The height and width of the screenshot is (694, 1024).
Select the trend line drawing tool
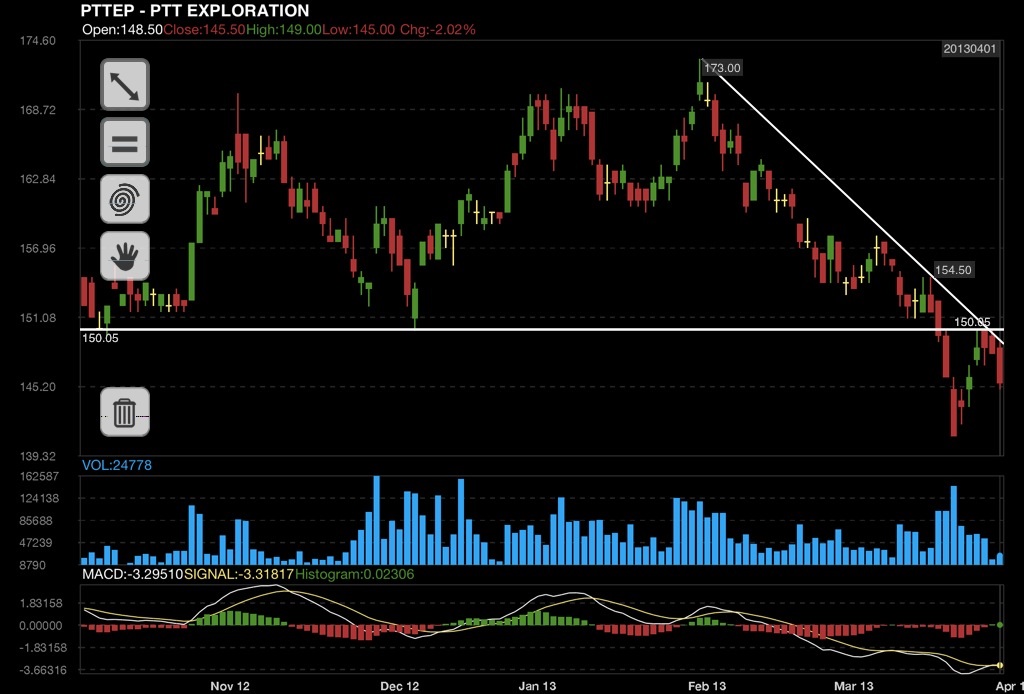click(125, 85)
